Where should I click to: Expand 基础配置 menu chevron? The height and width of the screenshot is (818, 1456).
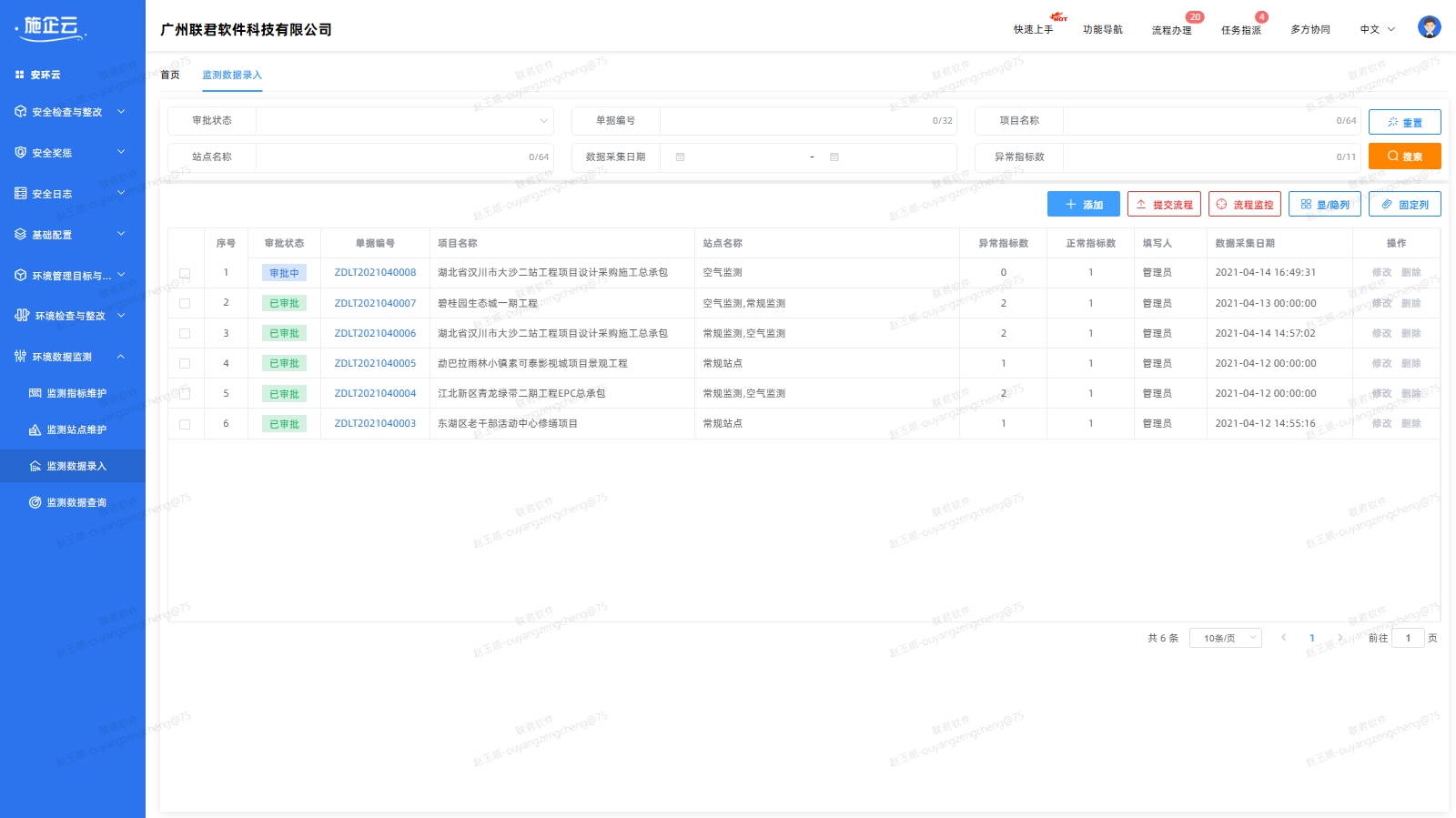[121, 234]
